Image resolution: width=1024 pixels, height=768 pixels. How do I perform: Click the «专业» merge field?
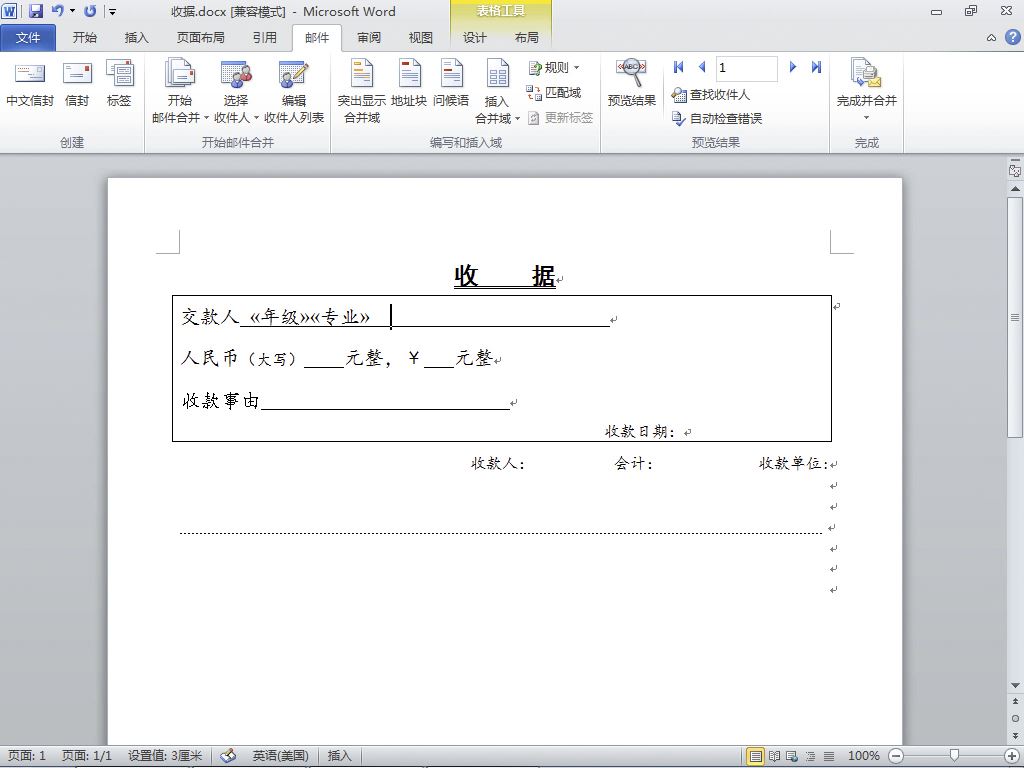tap(340, 317)
